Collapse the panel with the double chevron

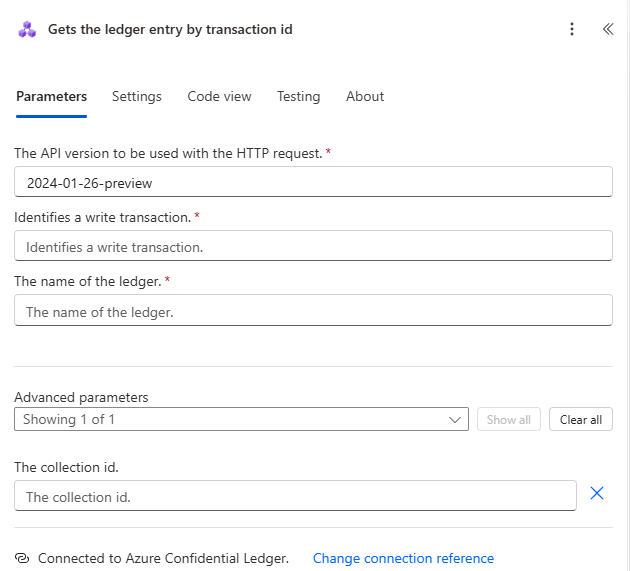tap(607, 29)
